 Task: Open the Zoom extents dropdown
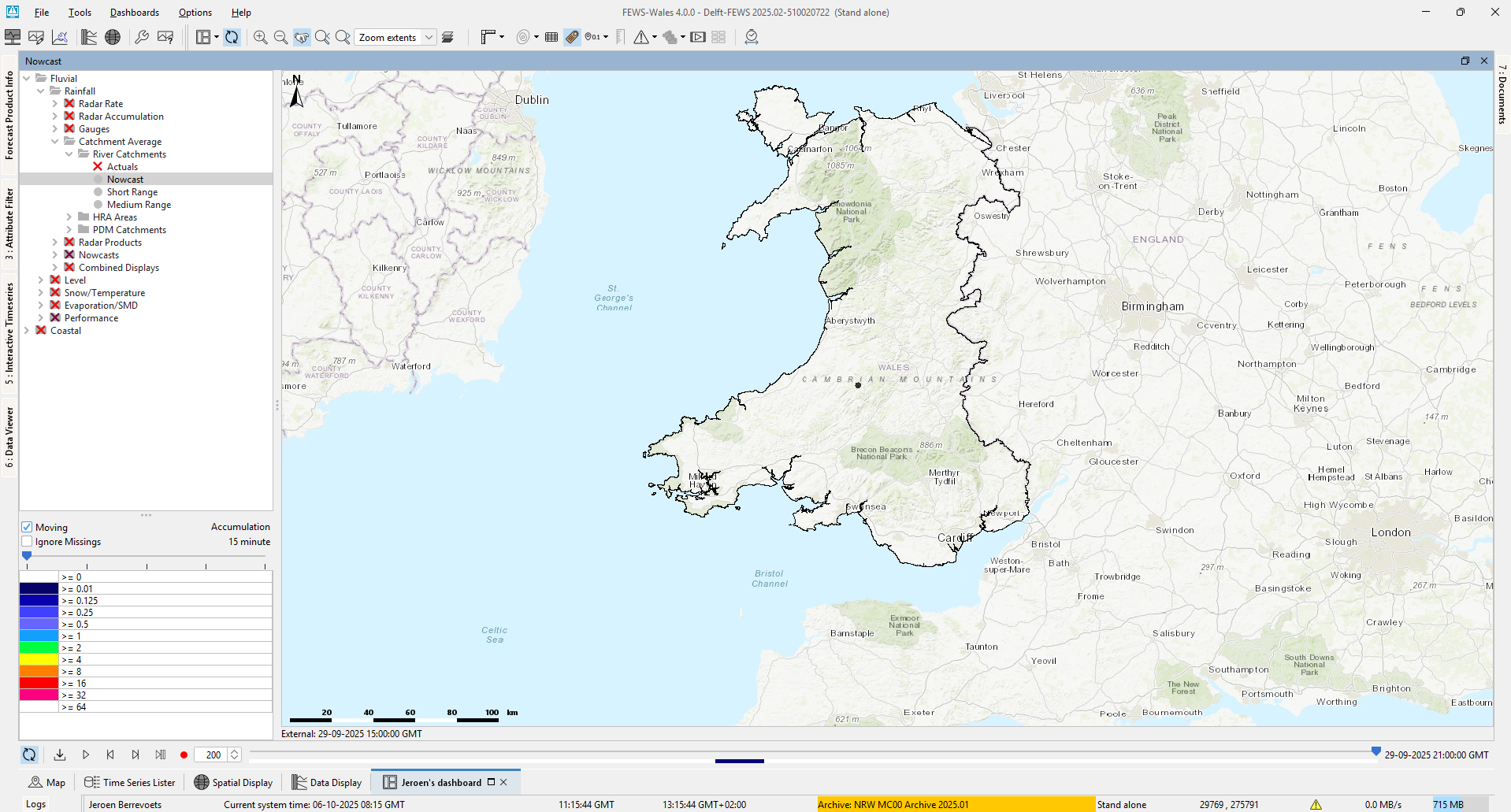pos(429,37)
